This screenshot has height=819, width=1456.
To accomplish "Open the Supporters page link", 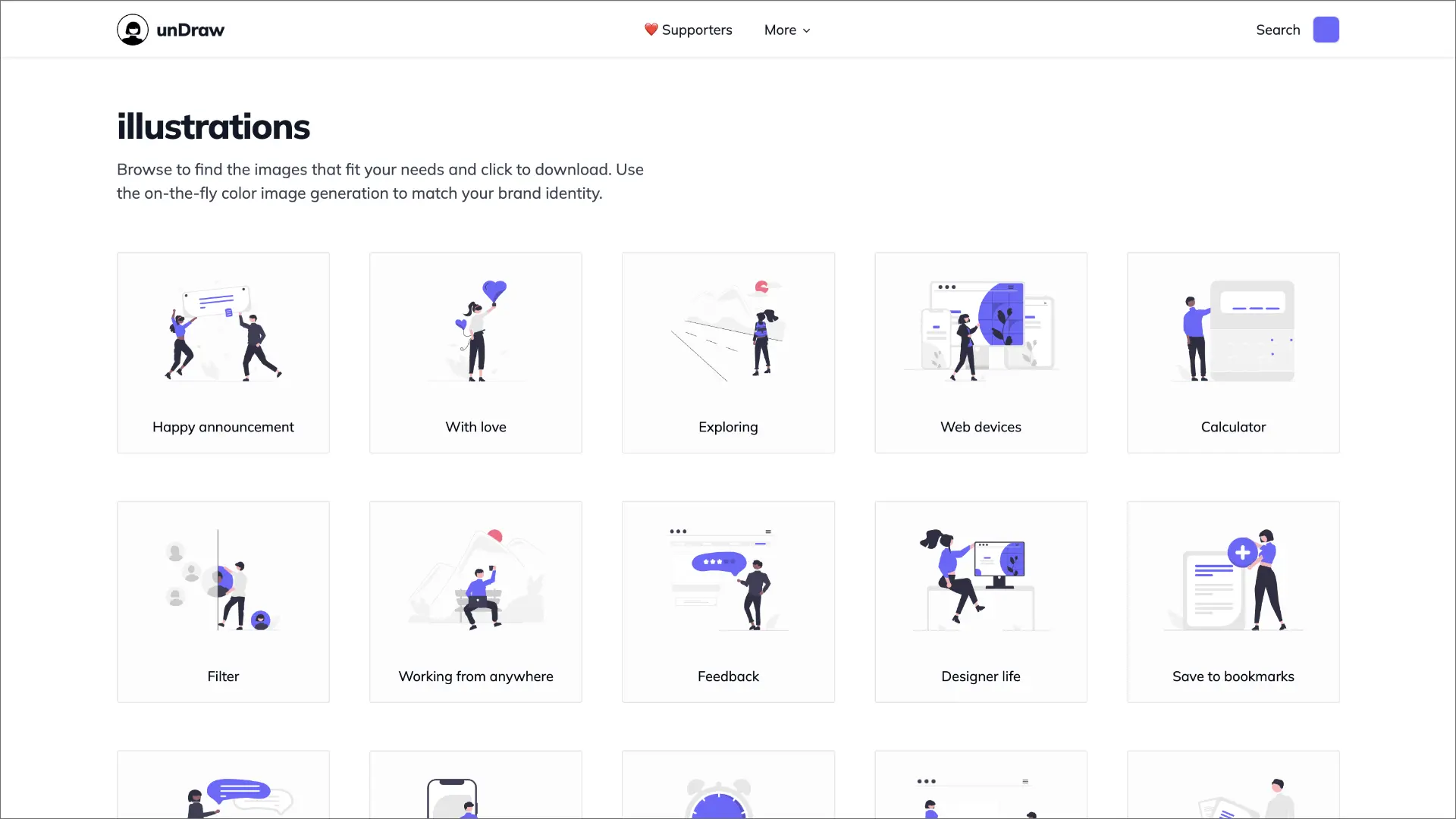I will tap(696, 30).
